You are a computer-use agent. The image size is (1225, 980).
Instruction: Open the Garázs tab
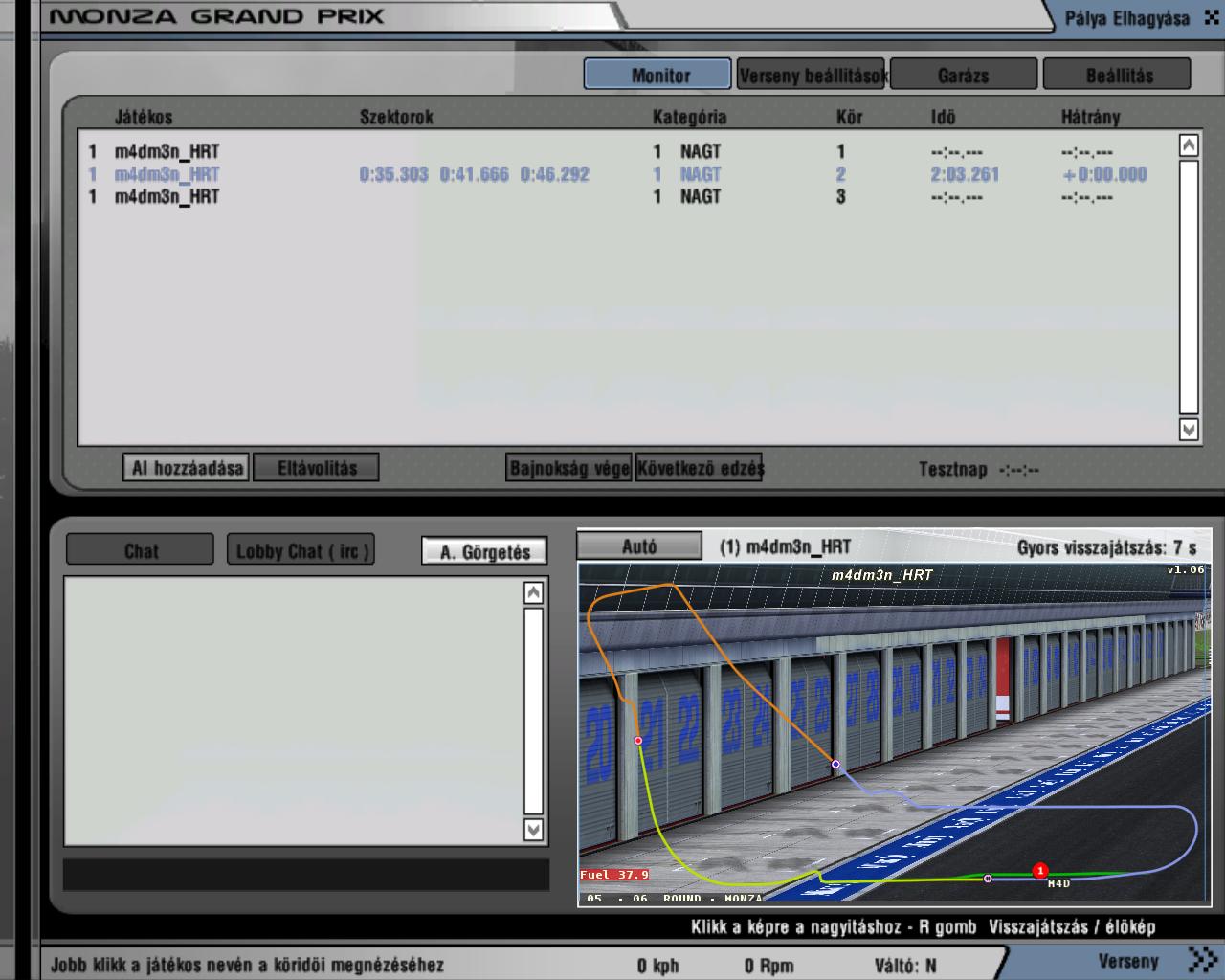963,75
